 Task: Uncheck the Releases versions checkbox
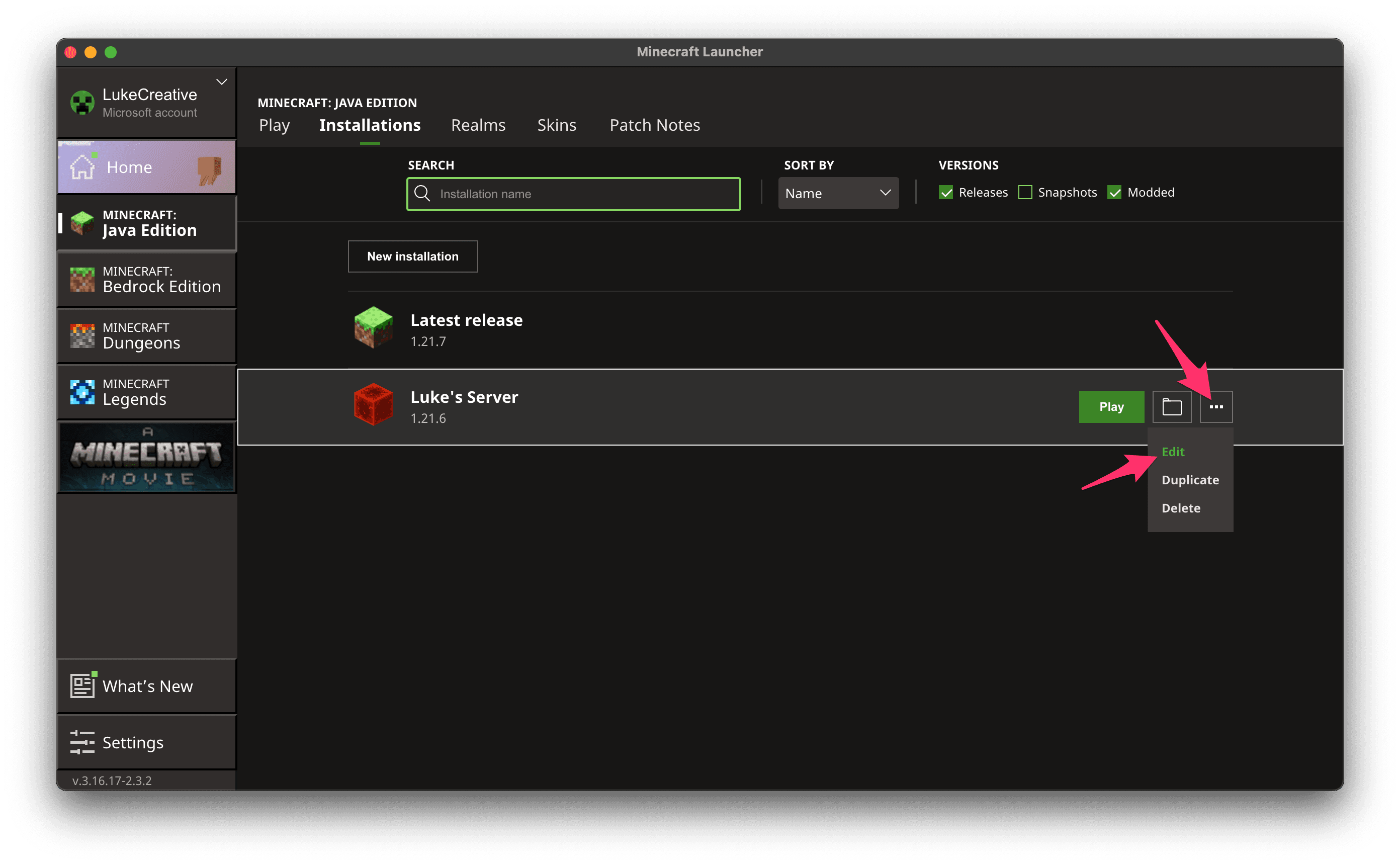pos(946,193)
